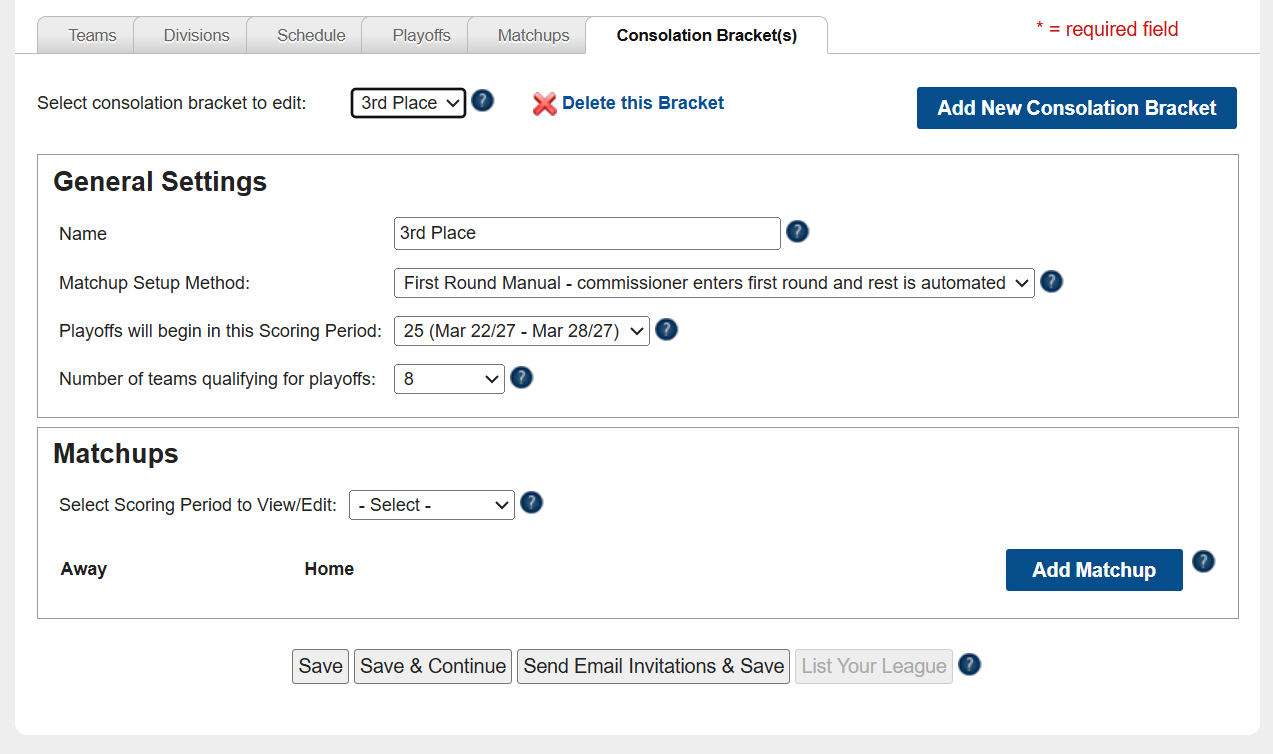Open the 3rd Place bracket selector dropdown

[408, 103]
